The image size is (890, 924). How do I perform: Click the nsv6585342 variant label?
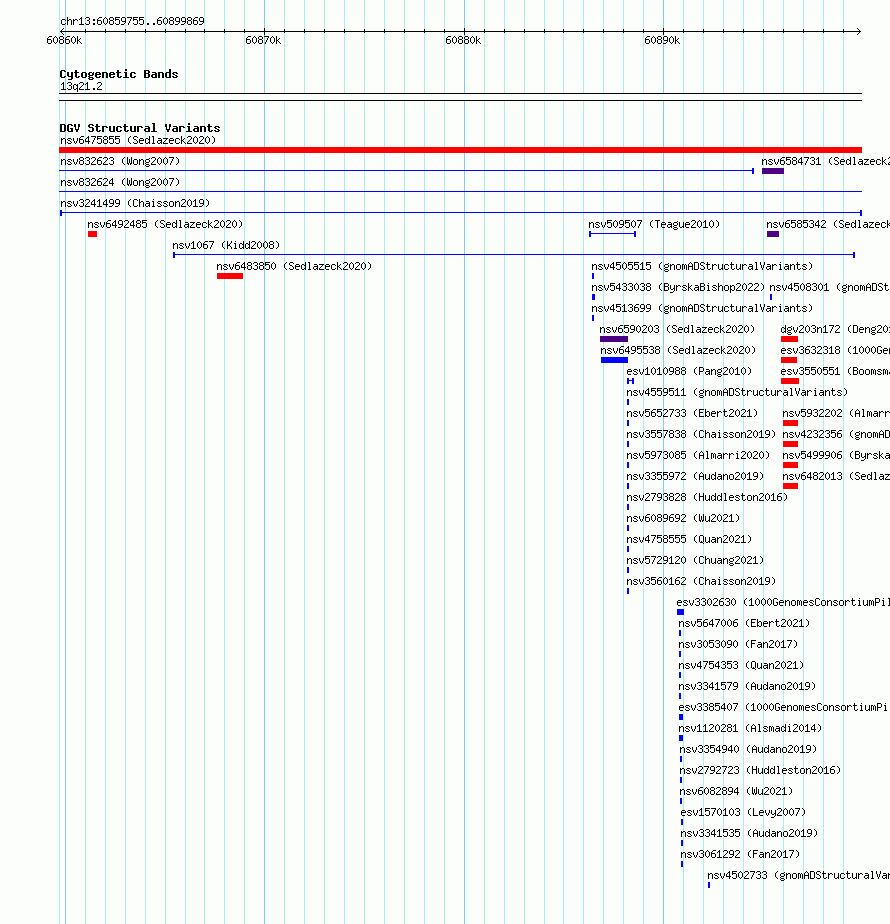(x=828, y=225)
